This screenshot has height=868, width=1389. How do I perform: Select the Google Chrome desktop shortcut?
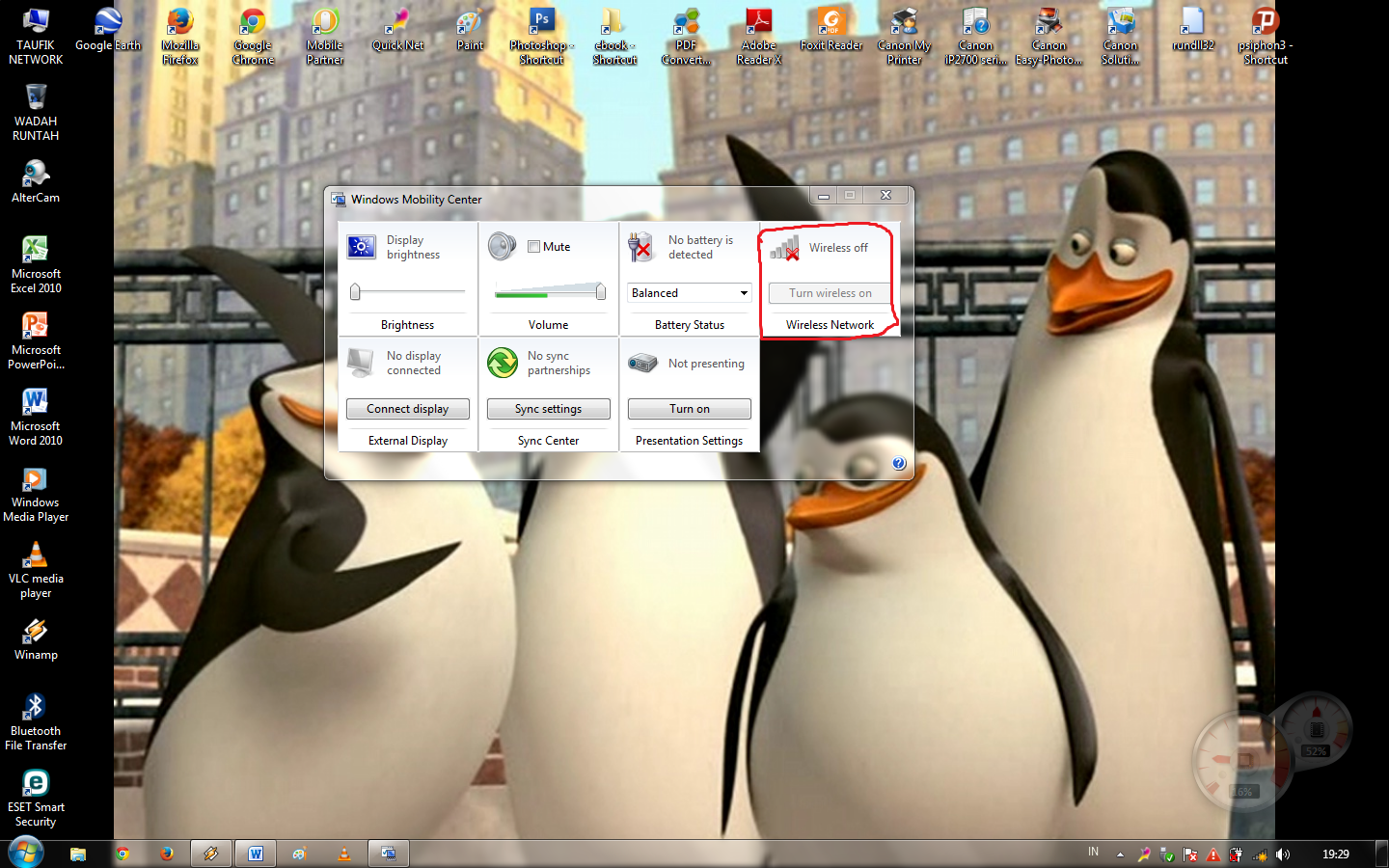(253, 37)
